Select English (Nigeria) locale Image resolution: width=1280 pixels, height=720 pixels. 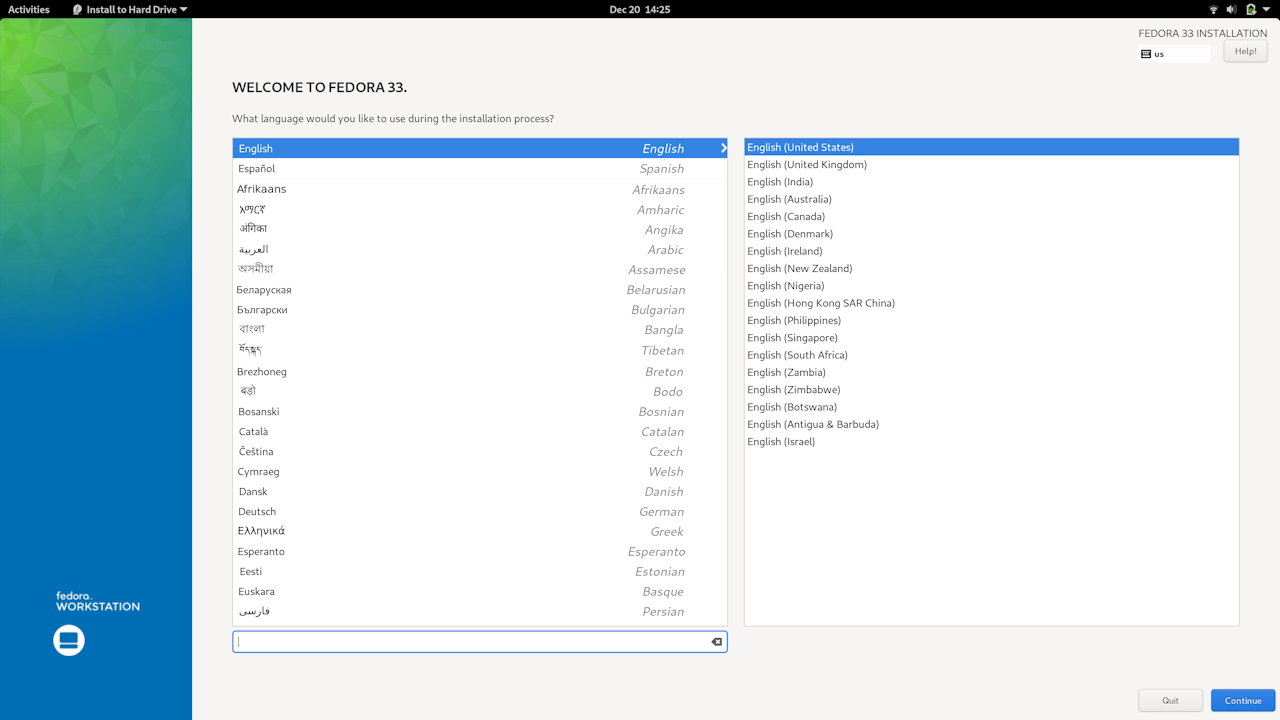pos(991,286)
